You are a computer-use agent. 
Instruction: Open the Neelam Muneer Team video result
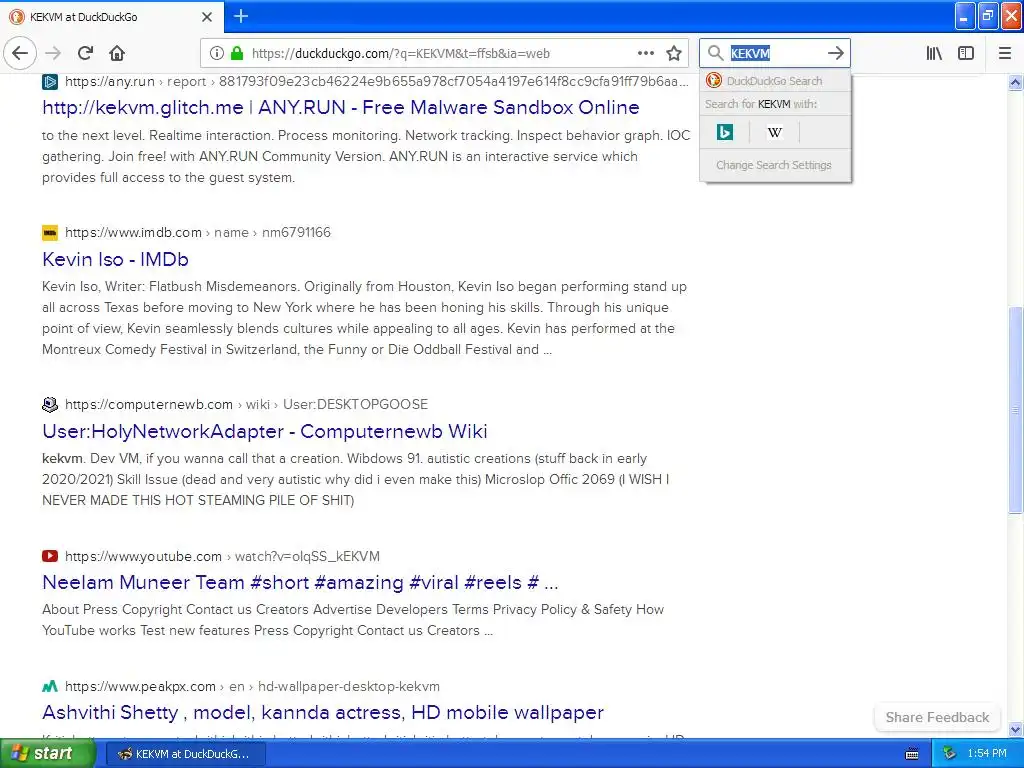tap(300, 582)
